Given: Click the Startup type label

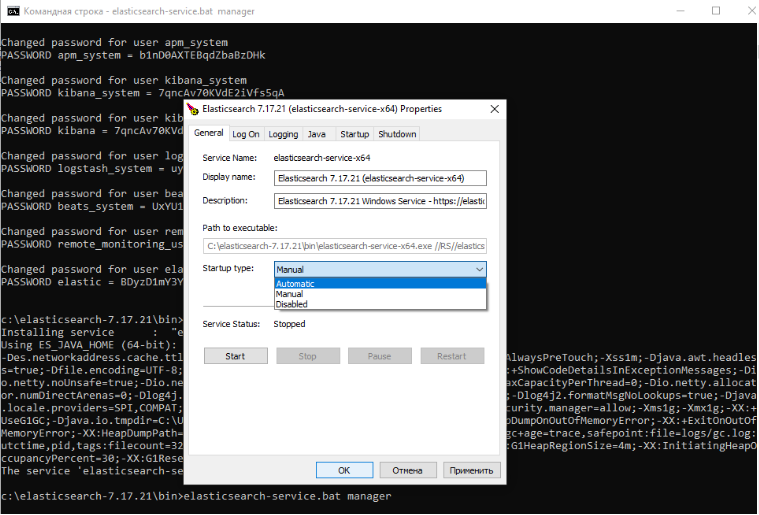Looking at the screenshot, I should pyautogui.click(x=228, y=268).
